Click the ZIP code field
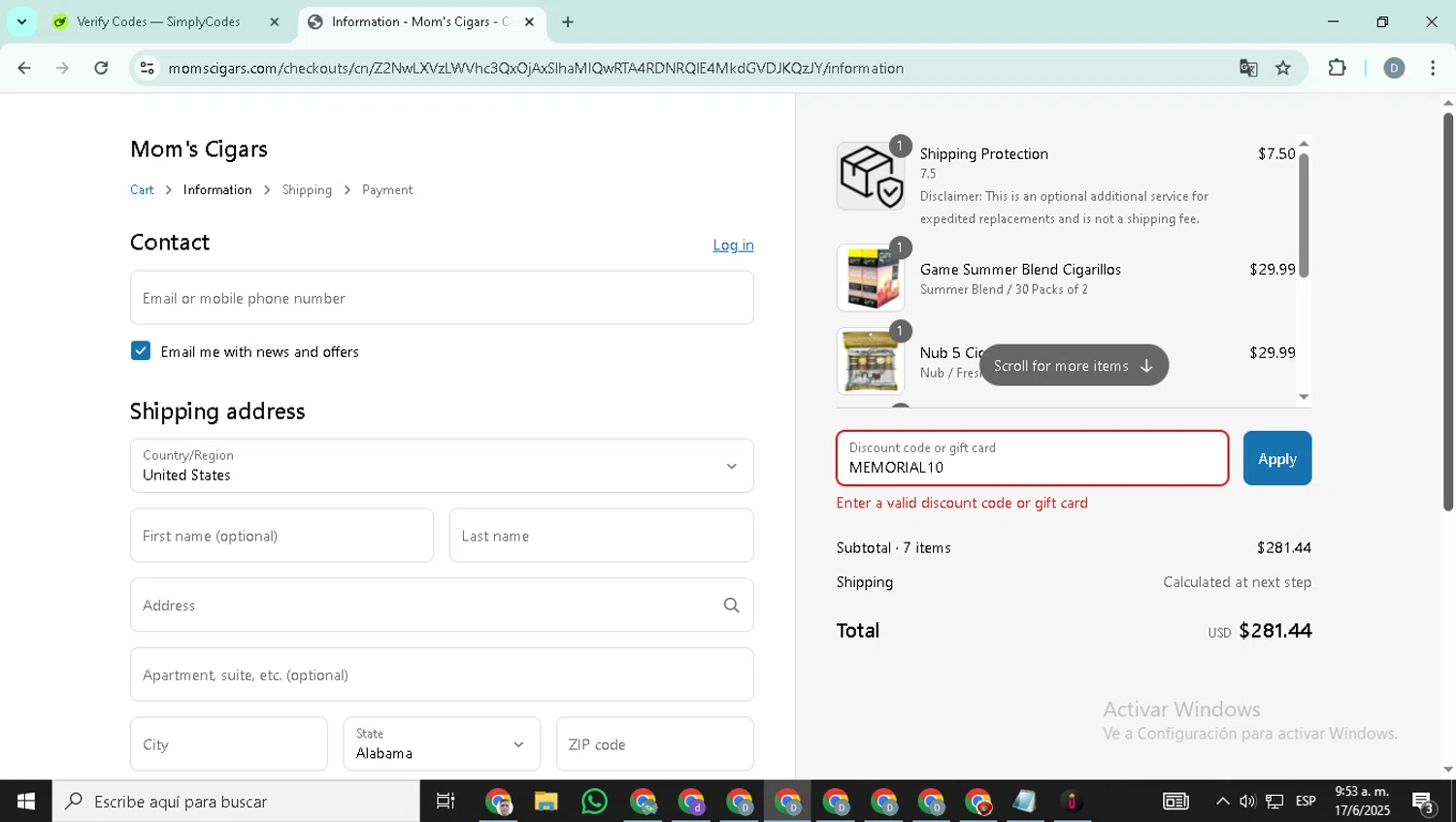 pos(654,744)
